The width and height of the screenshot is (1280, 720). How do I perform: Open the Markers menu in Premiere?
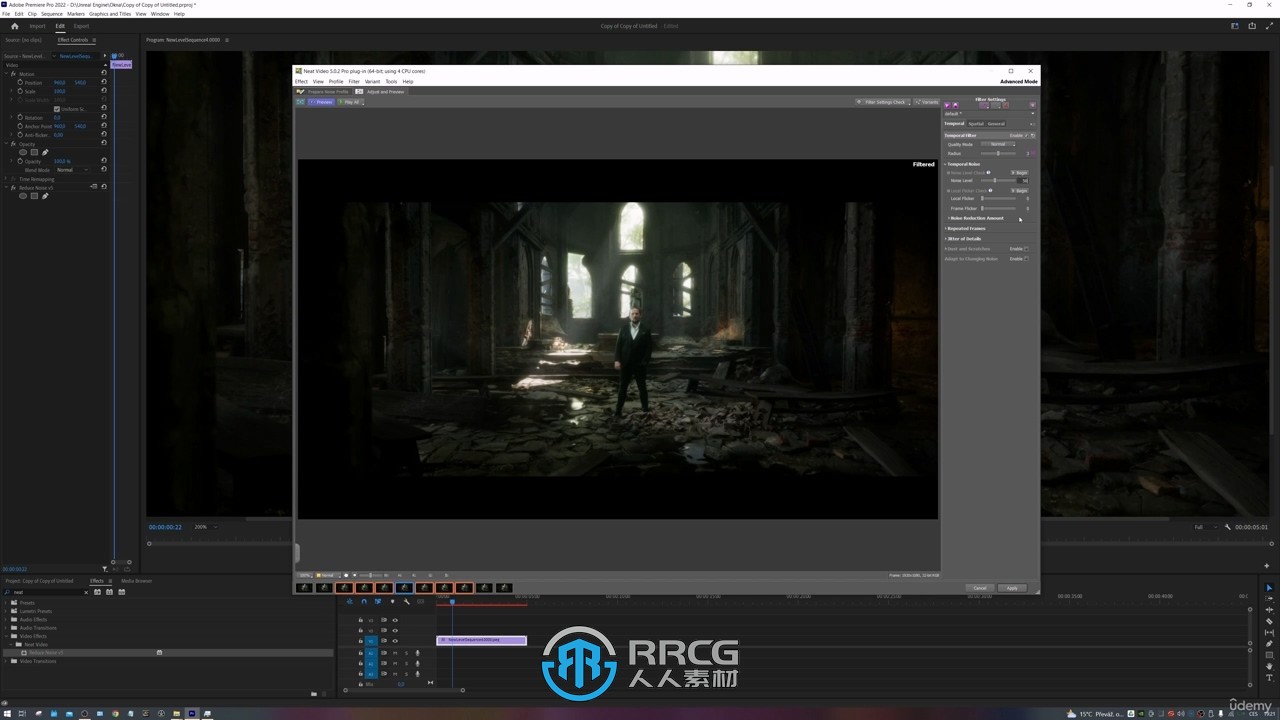(x=76, y=14)
